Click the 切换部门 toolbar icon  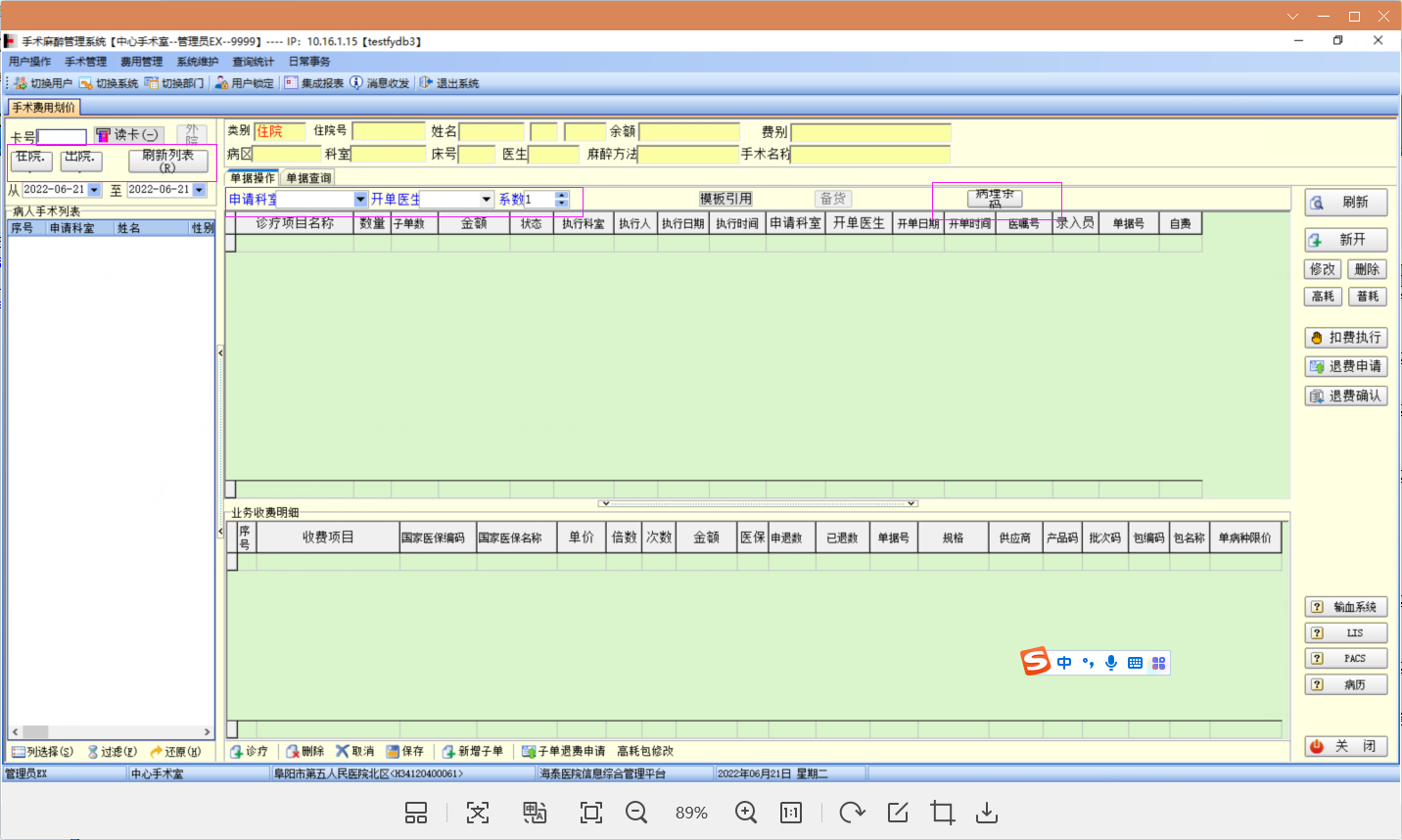(x=174, y=83)
